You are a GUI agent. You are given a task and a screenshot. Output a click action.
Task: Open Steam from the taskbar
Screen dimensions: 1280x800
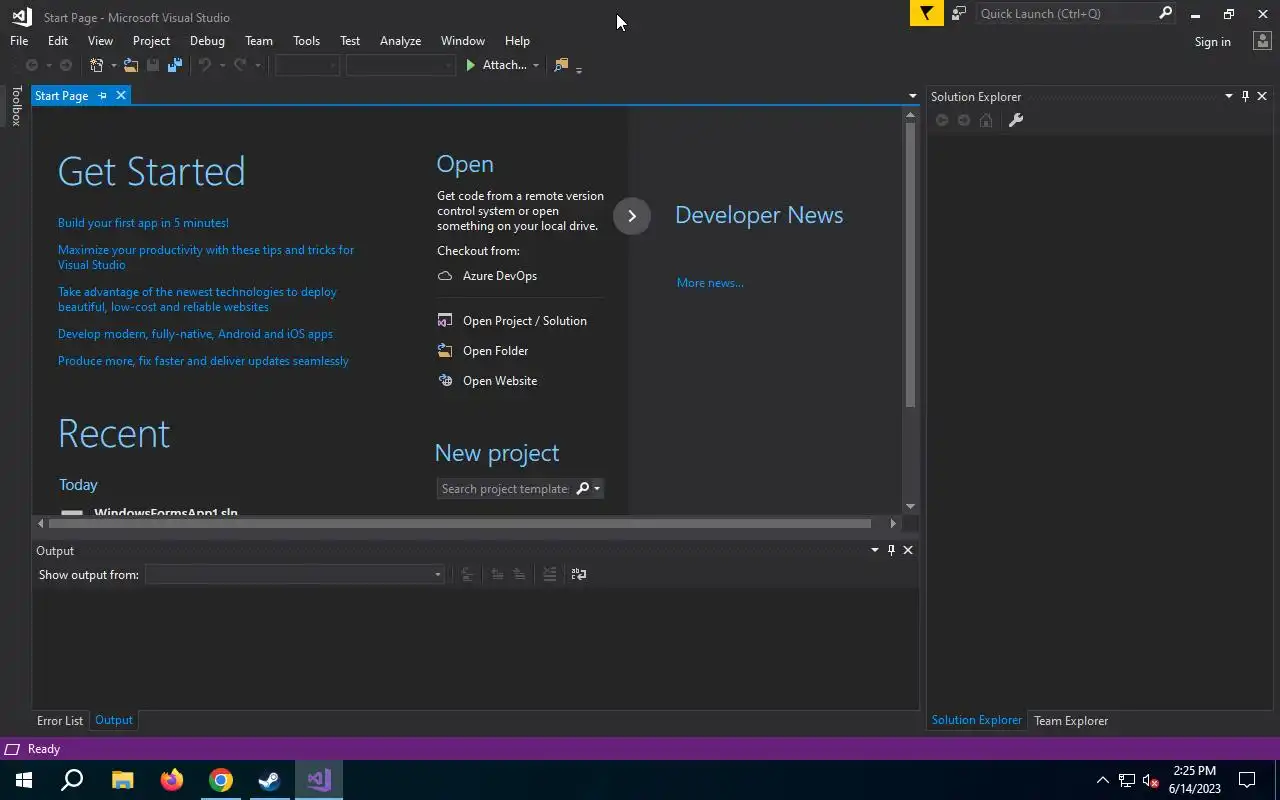pos(270,780)
